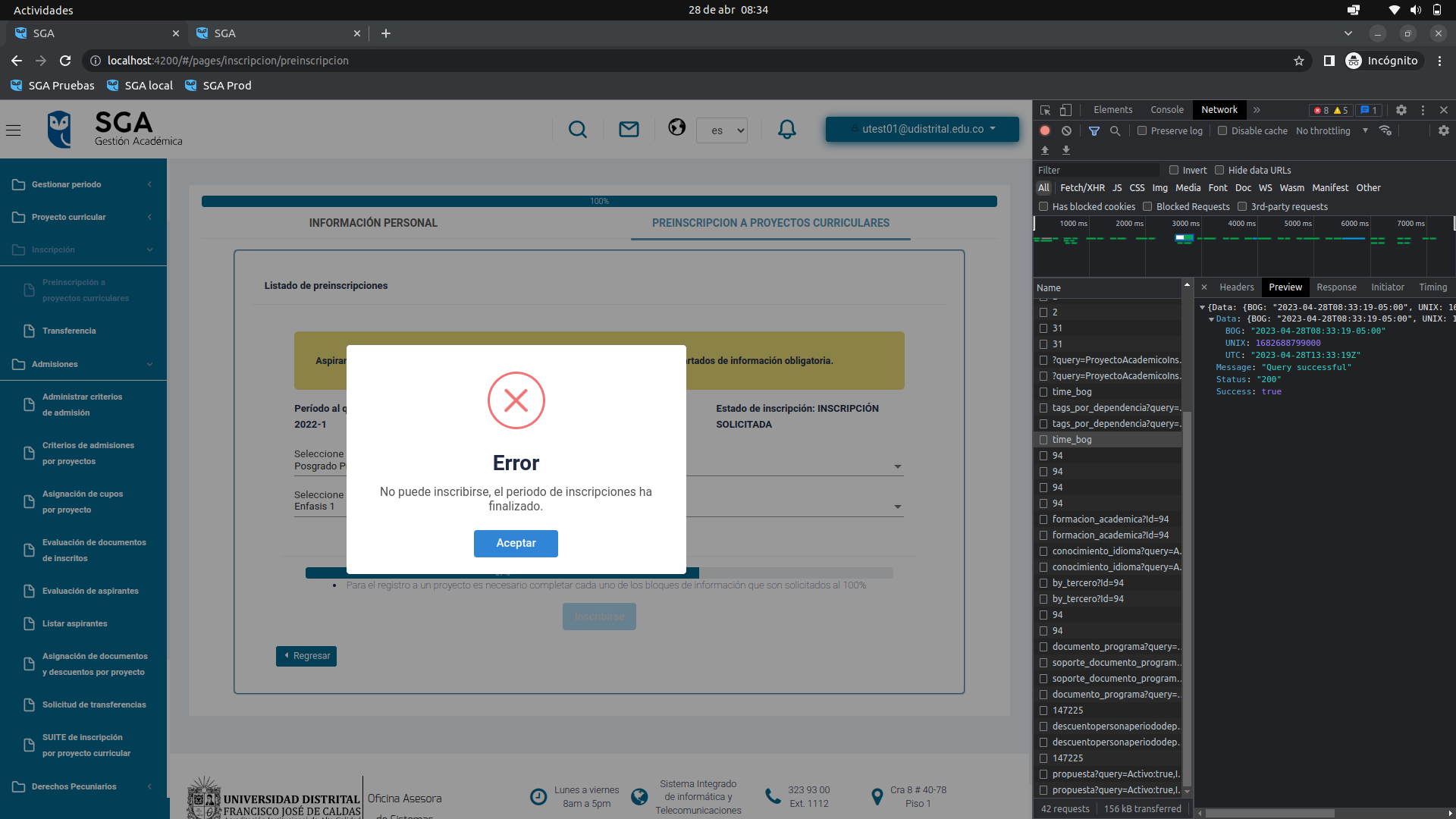Screen dimensions: 1456x819
Task: Enable the Preserve log checkbox
Action: [1141, 130]
